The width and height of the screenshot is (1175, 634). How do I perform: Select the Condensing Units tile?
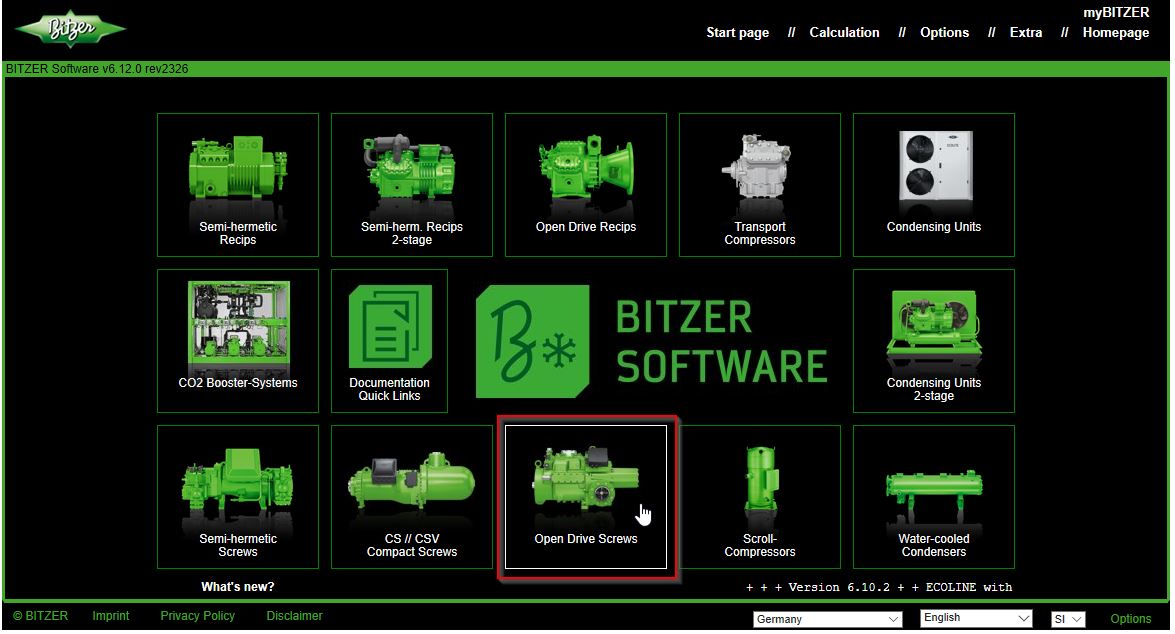(x=933, y=185)
